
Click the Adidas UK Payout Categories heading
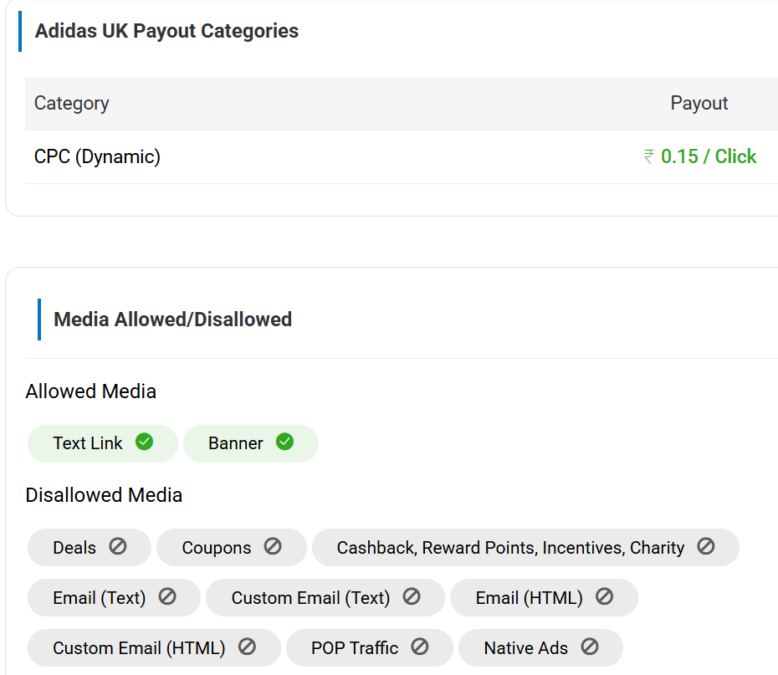tap(167, 31)
